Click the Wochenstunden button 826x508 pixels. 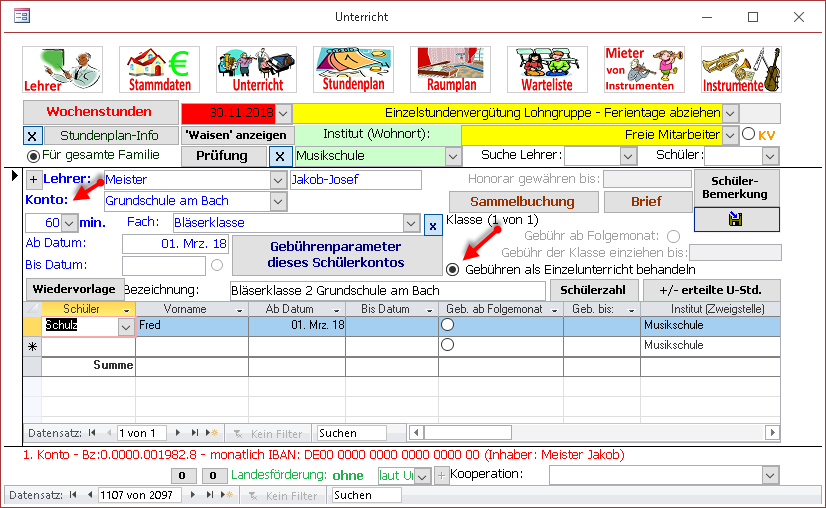tap(99, 112)
